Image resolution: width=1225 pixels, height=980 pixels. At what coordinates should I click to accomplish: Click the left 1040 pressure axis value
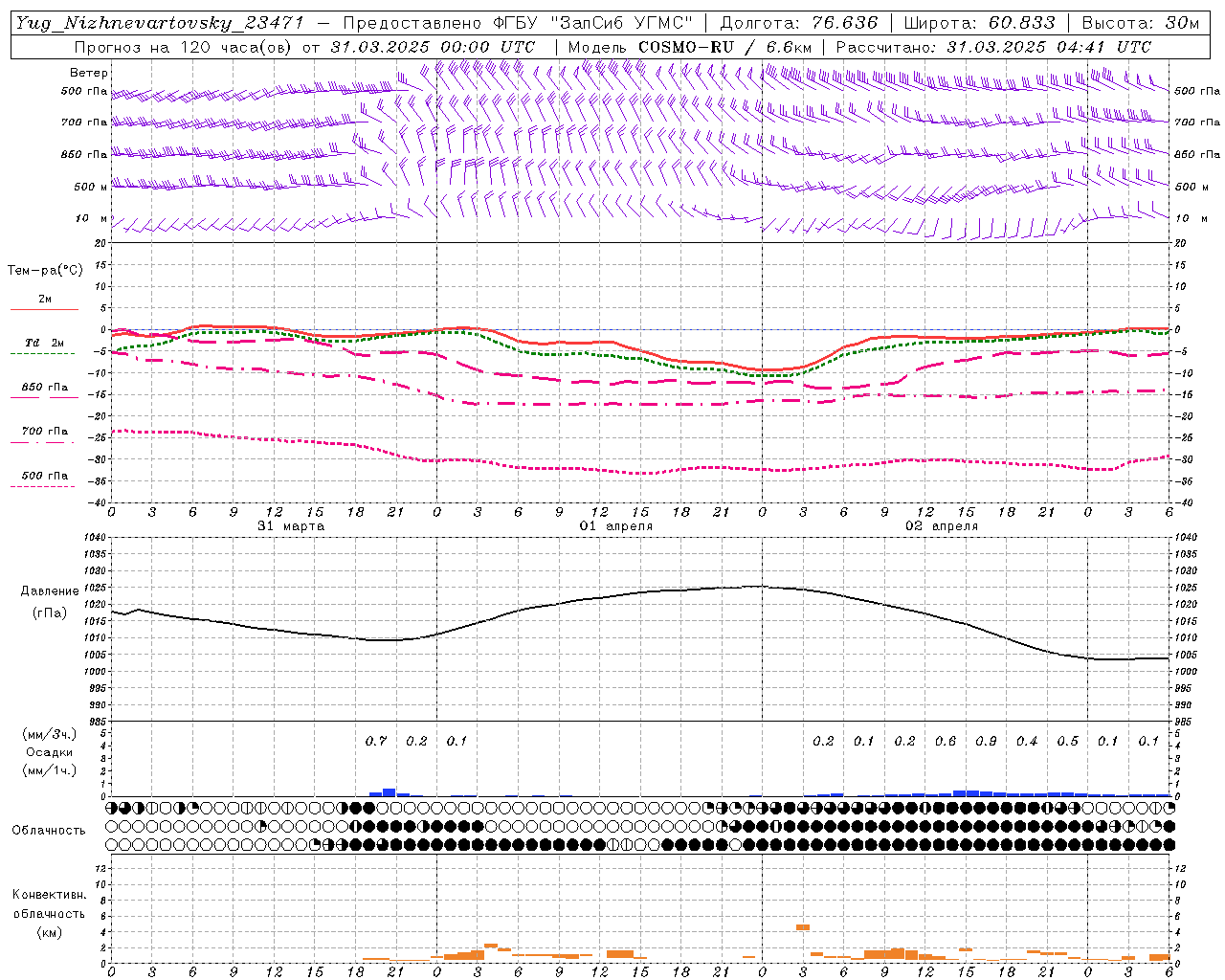click(x=96, y=537)
